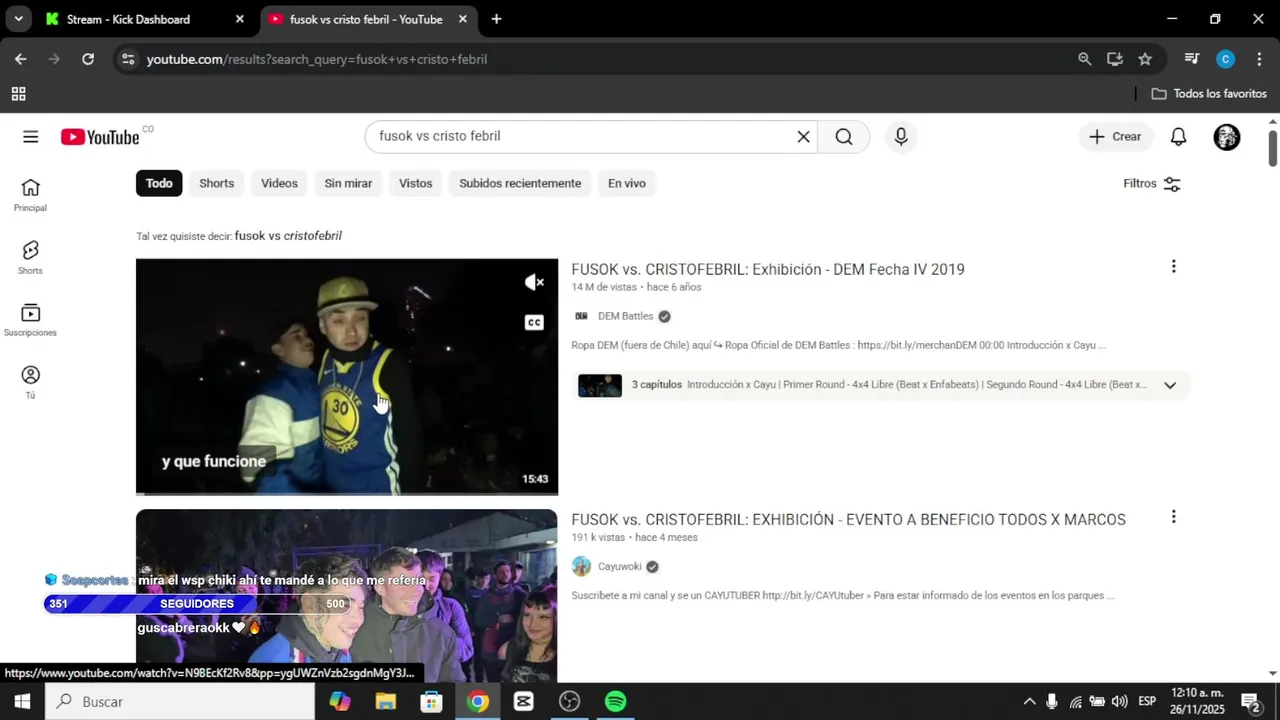Unmute the preview video speaker icon
The height and width of the screenshot is (720, 1280).
click(x=534, y=283)
